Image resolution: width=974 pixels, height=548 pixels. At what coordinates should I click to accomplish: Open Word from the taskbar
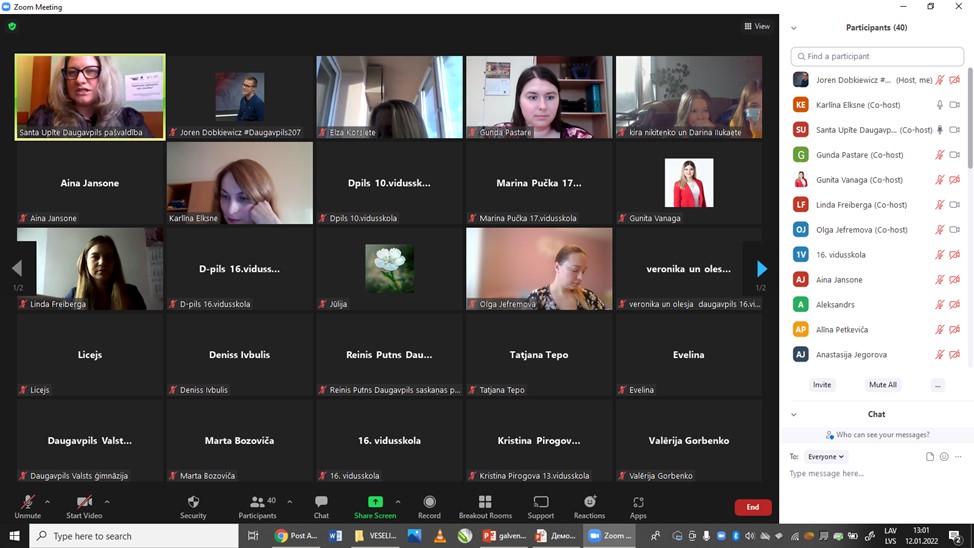[335, 536]
